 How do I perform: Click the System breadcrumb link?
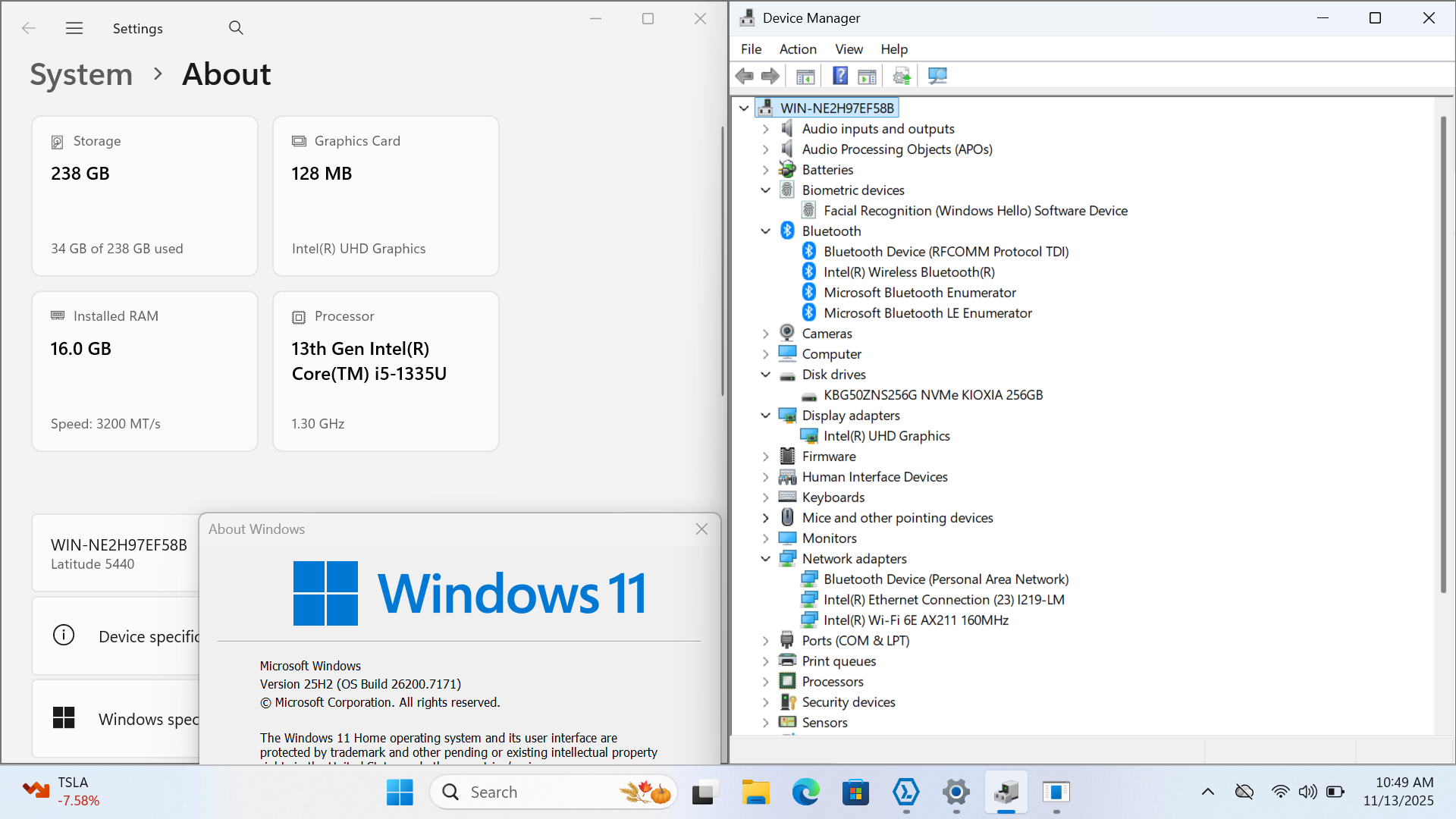coord(81,74)
